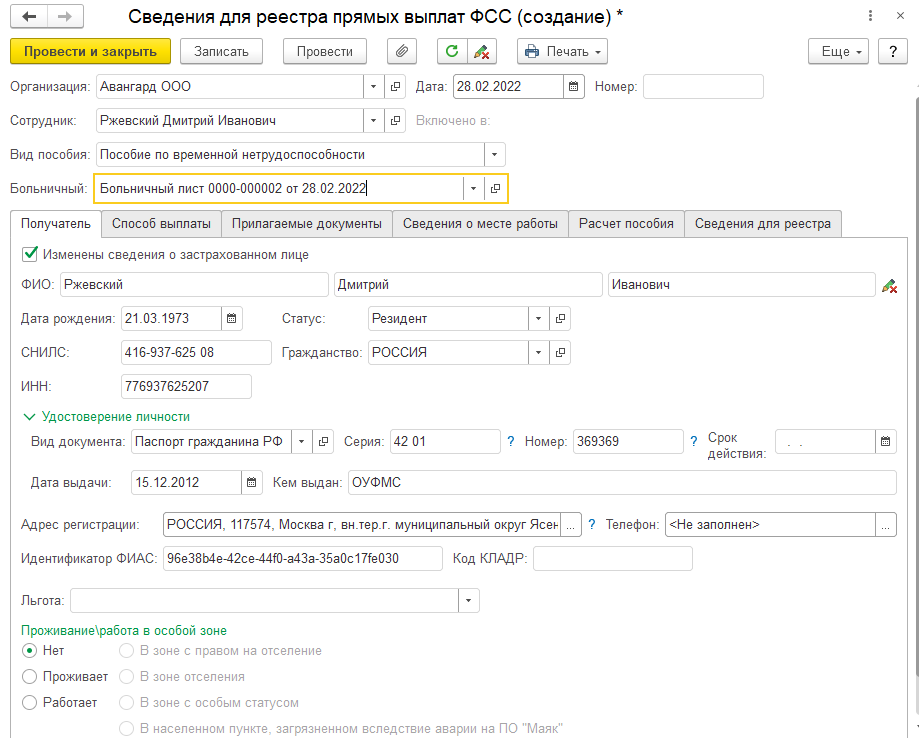
Task: Click the paperclip attachments icon
Action: [x=401, y=51]
